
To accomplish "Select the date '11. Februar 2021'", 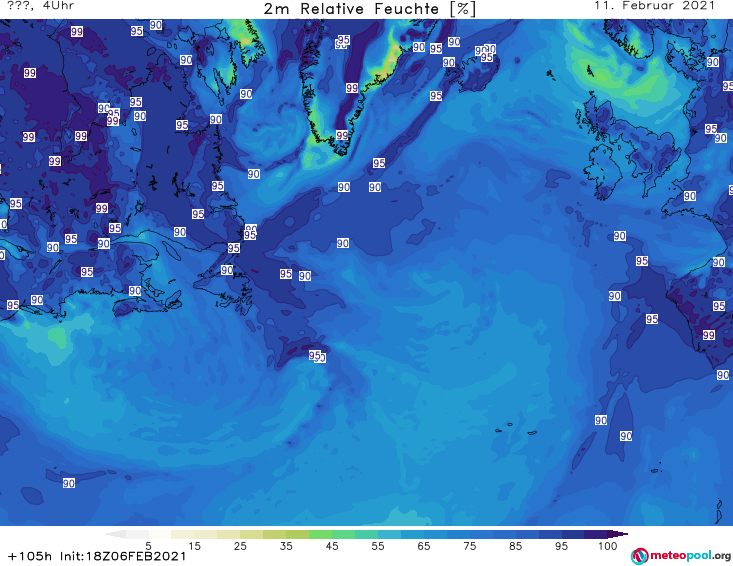I will point(654,6).
